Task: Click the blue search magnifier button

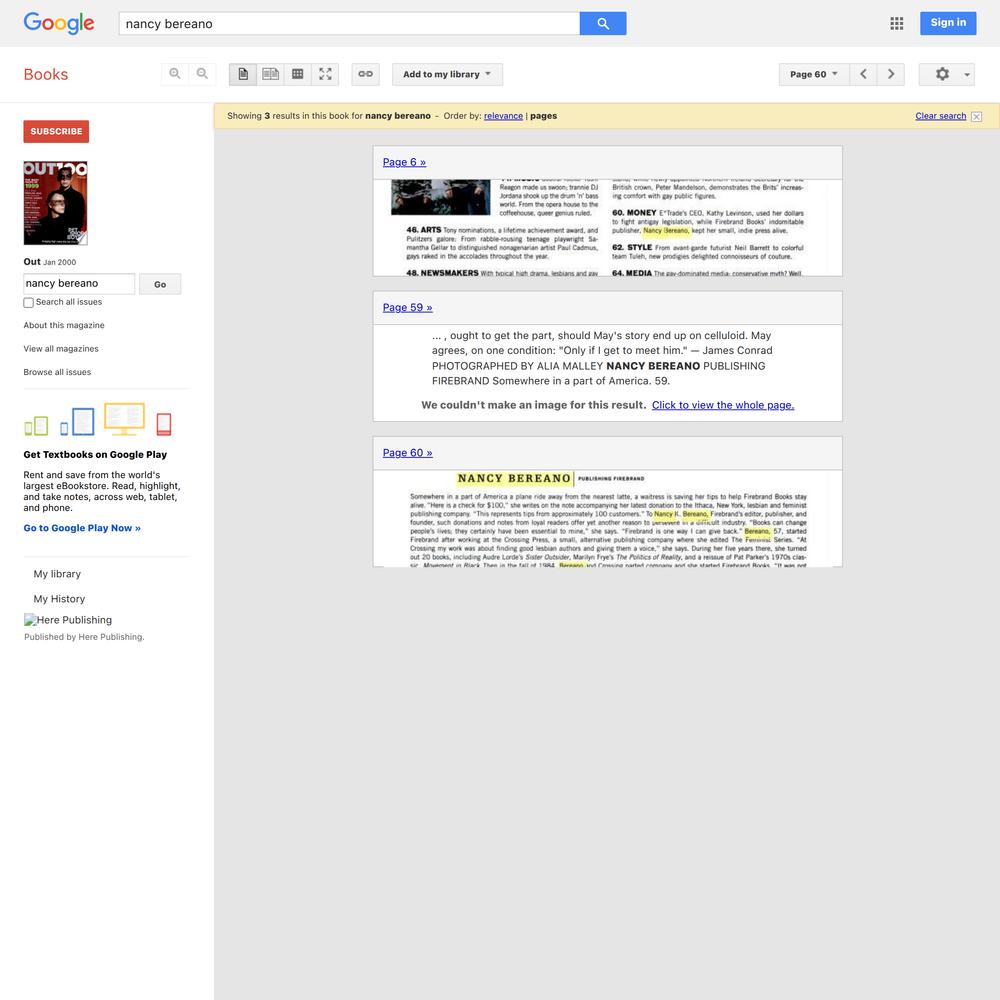Action: point(603,24)
